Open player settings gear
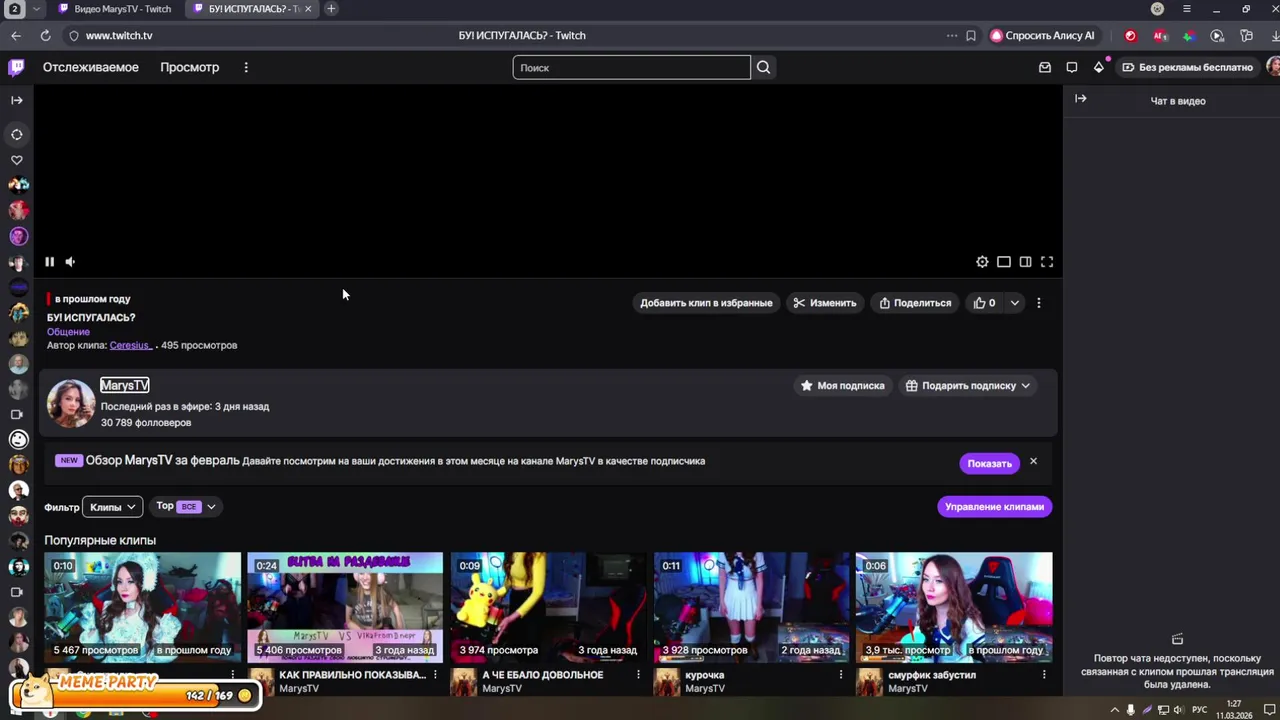 point(982,262)
